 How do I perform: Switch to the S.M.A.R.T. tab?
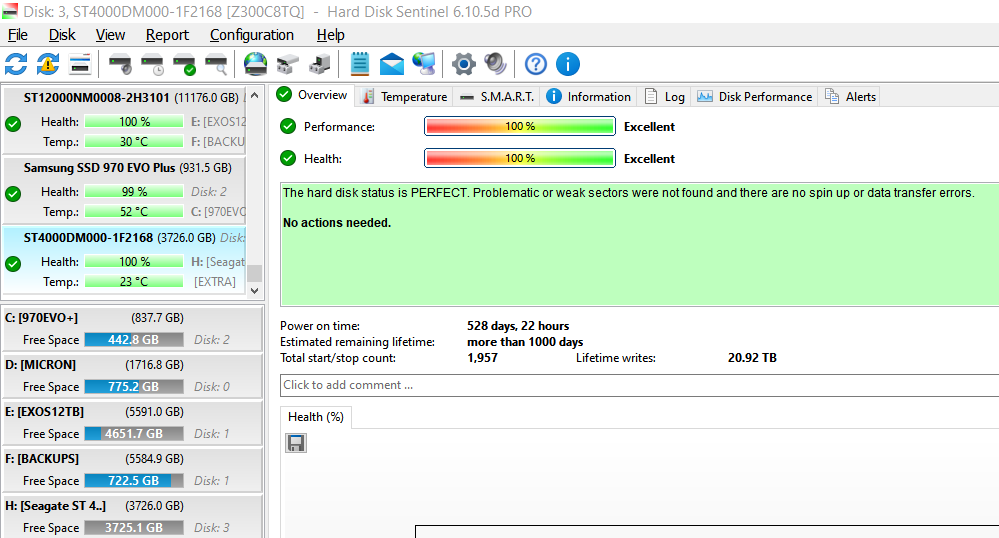point(497,96)
